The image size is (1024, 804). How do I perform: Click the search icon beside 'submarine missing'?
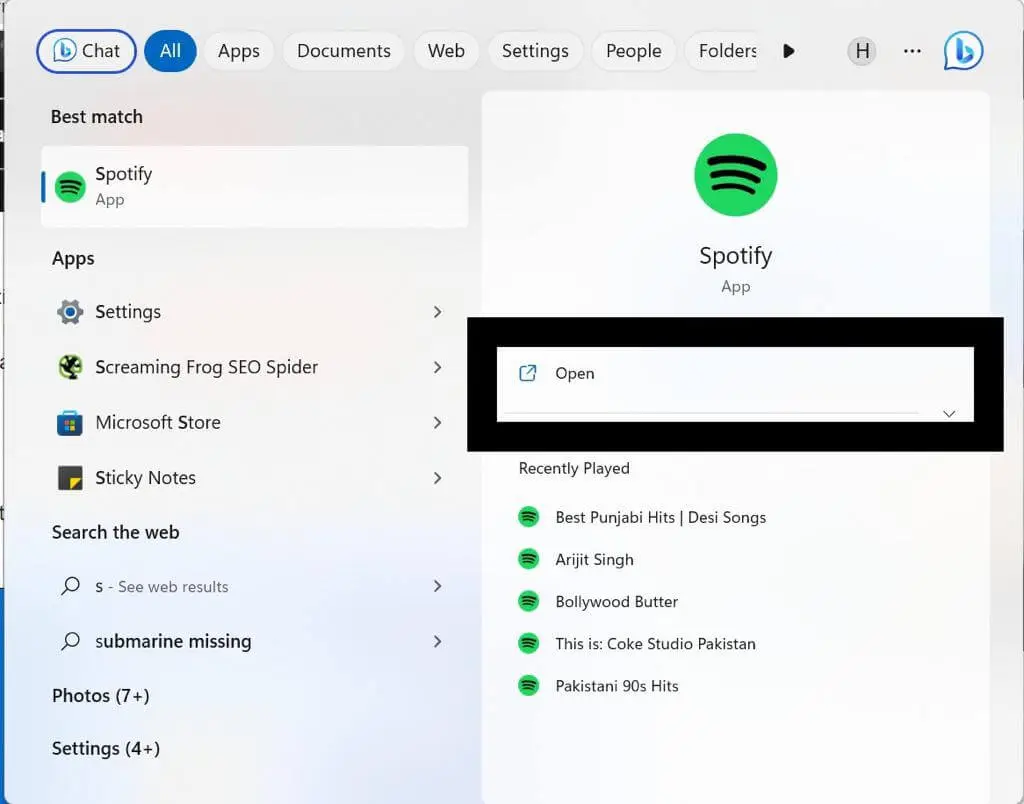(x=70, y=641)
